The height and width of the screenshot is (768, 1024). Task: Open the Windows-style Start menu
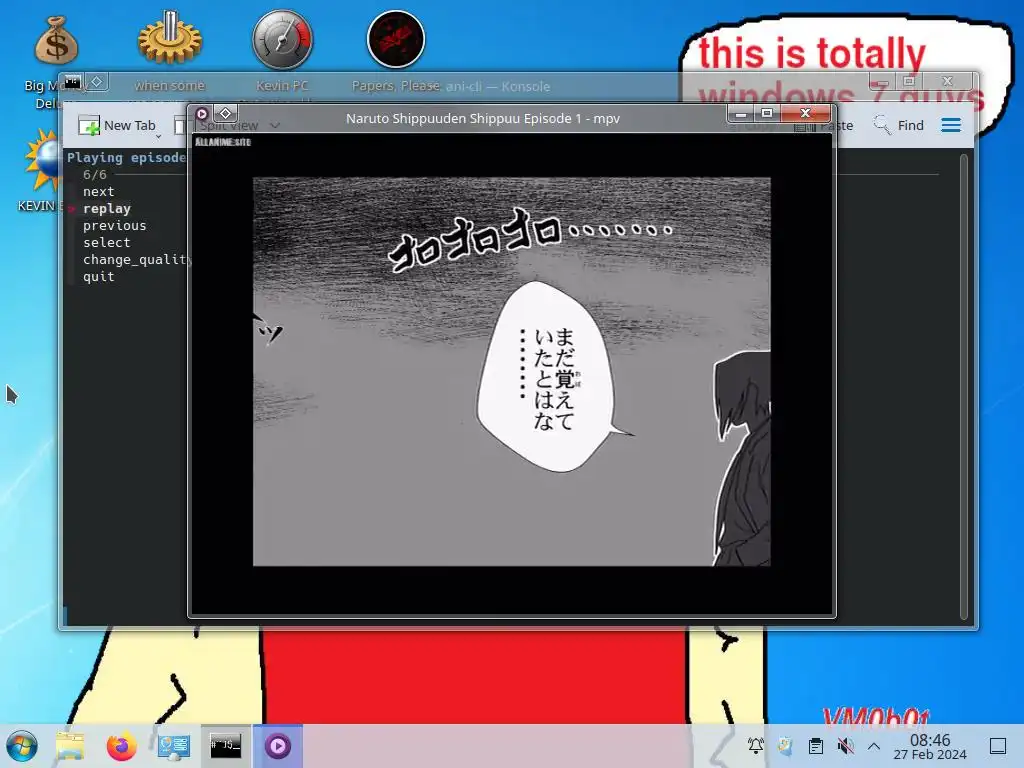click(x=22, y=746)
